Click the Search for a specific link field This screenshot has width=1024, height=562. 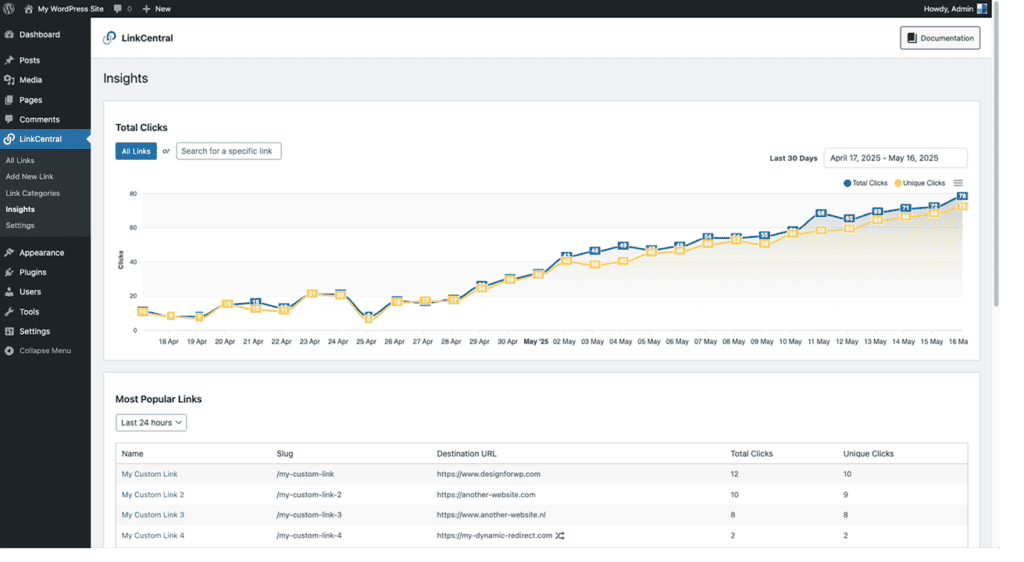click(x=229, y=151)
